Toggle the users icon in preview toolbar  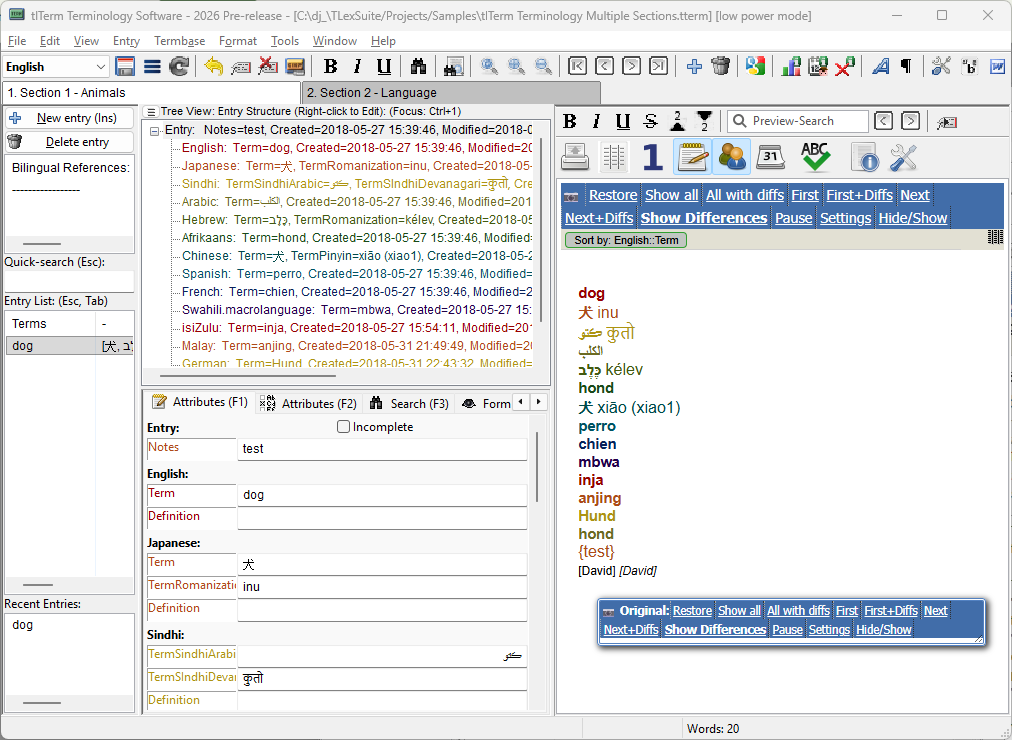click(732, 157)
